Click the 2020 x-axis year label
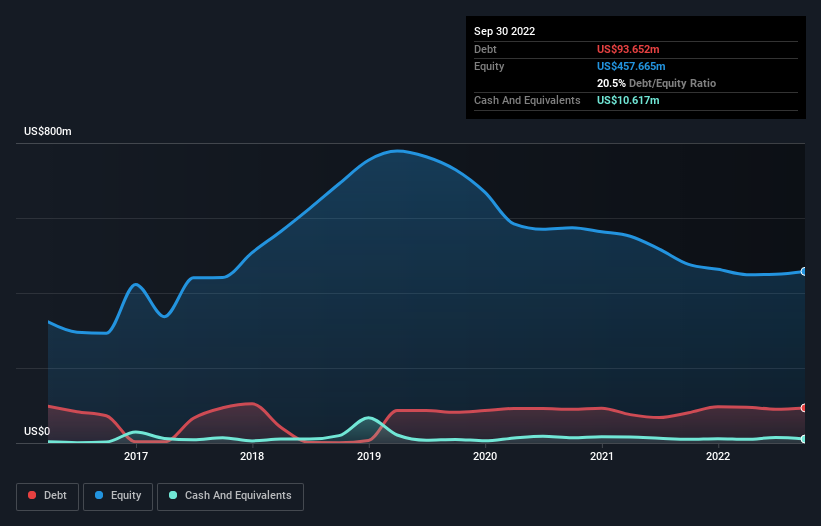The width and height of the screenshot is (821, 526). (485, 456)
